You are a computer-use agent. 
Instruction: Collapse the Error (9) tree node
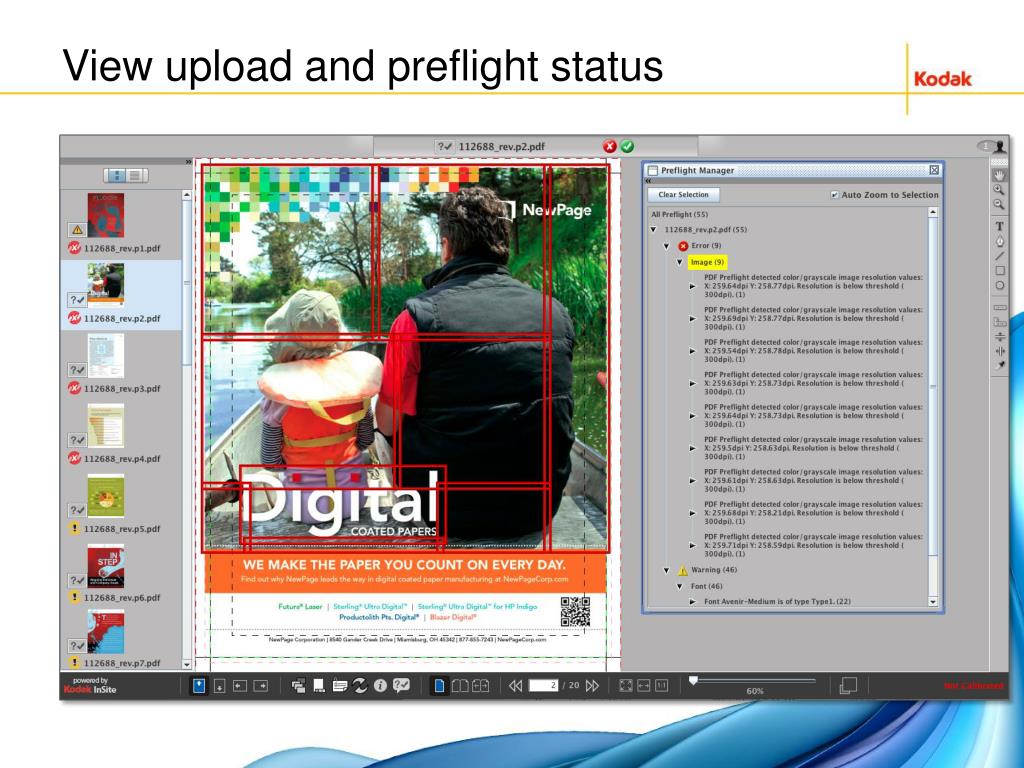pos(666,246)
